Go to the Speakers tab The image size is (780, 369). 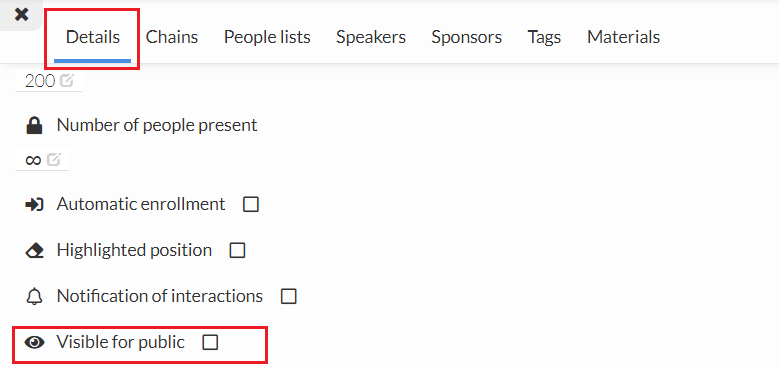pyautogui.click(x=371, y=37)
